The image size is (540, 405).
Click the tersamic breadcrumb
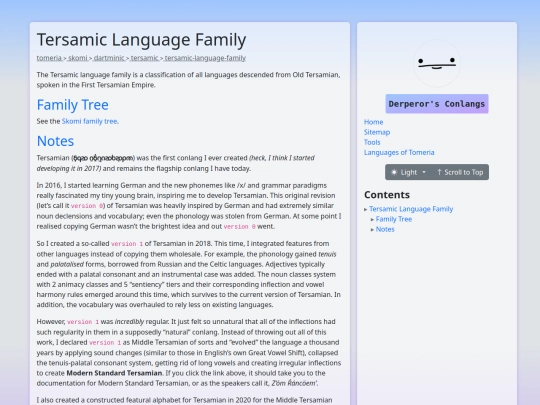click(144, 58)
